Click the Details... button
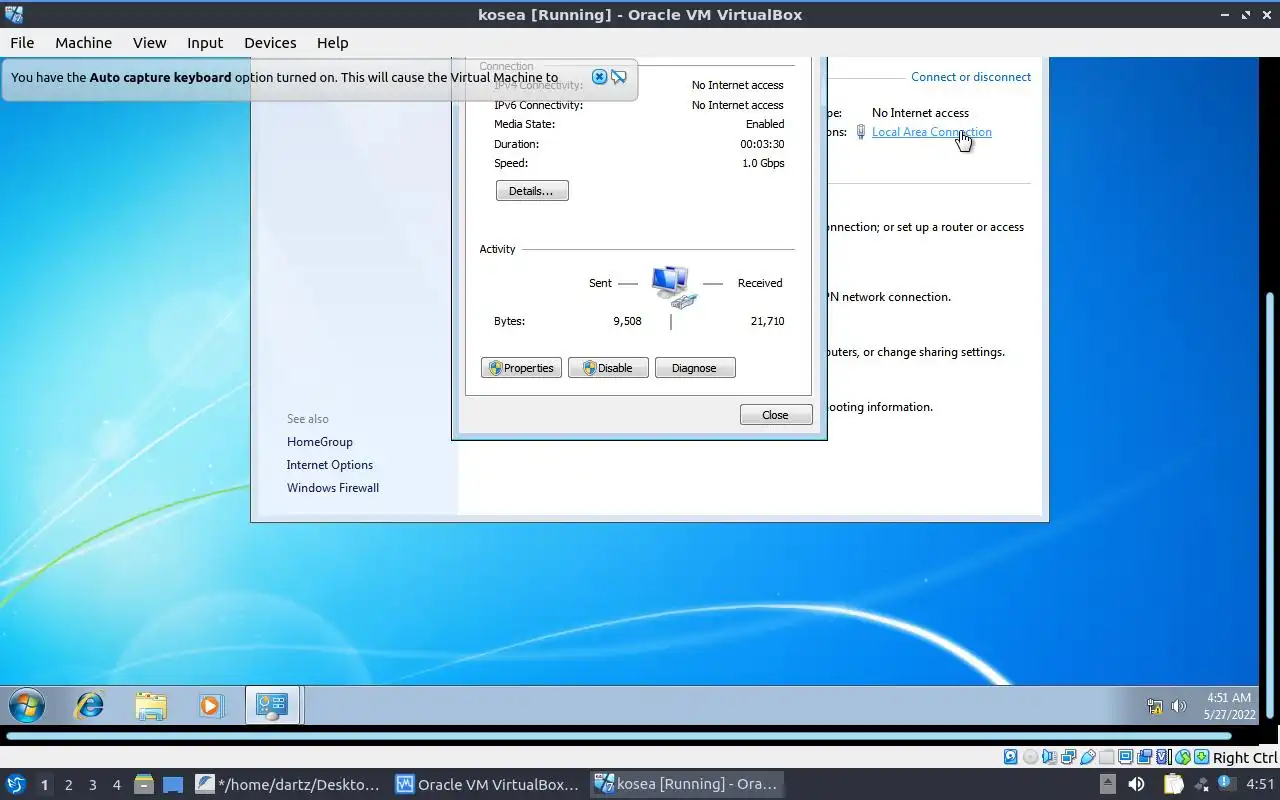 532,191
